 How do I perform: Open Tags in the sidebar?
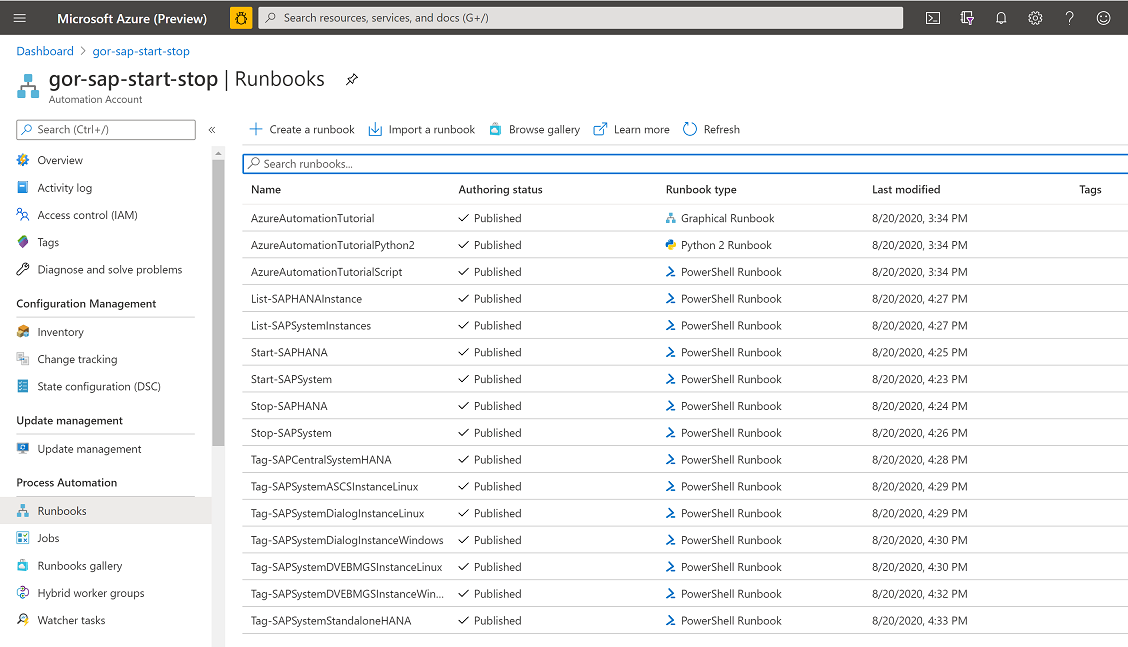point(48,243)
